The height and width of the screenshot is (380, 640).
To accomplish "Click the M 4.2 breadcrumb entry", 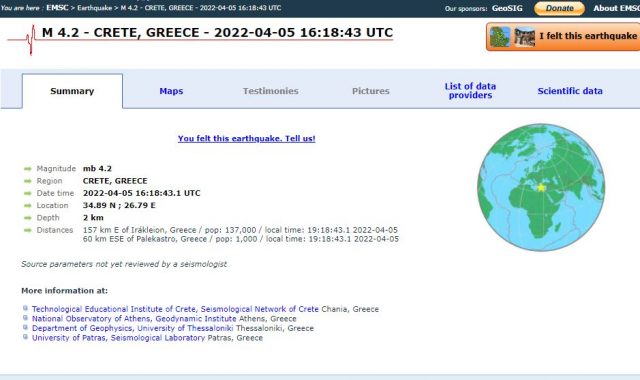I will point(201,8).
